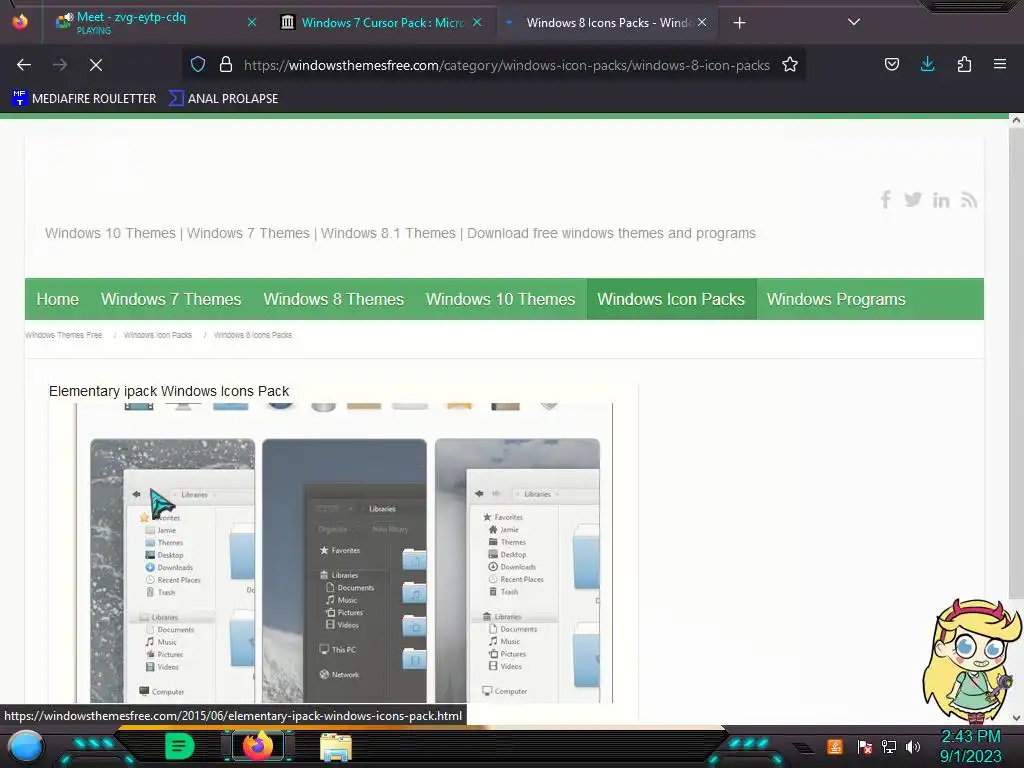Viewport: 1024px width, 768px height.
Task: Close the Windows 8 Icons Packs tab
Action: coord(702,23)
